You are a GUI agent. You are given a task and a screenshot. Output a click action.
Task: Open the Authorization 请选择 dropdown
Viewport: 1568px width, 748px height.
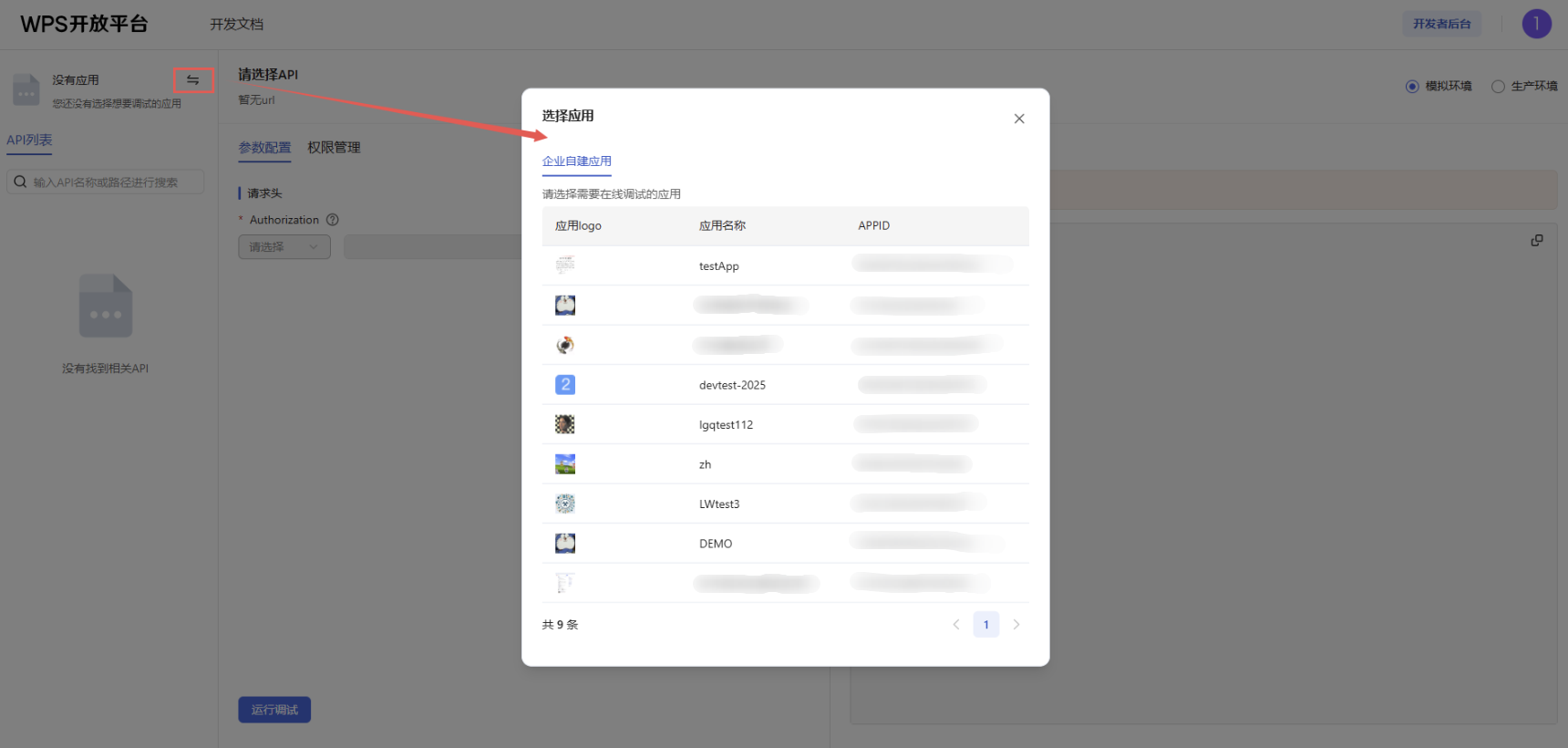tap(284, 247)
